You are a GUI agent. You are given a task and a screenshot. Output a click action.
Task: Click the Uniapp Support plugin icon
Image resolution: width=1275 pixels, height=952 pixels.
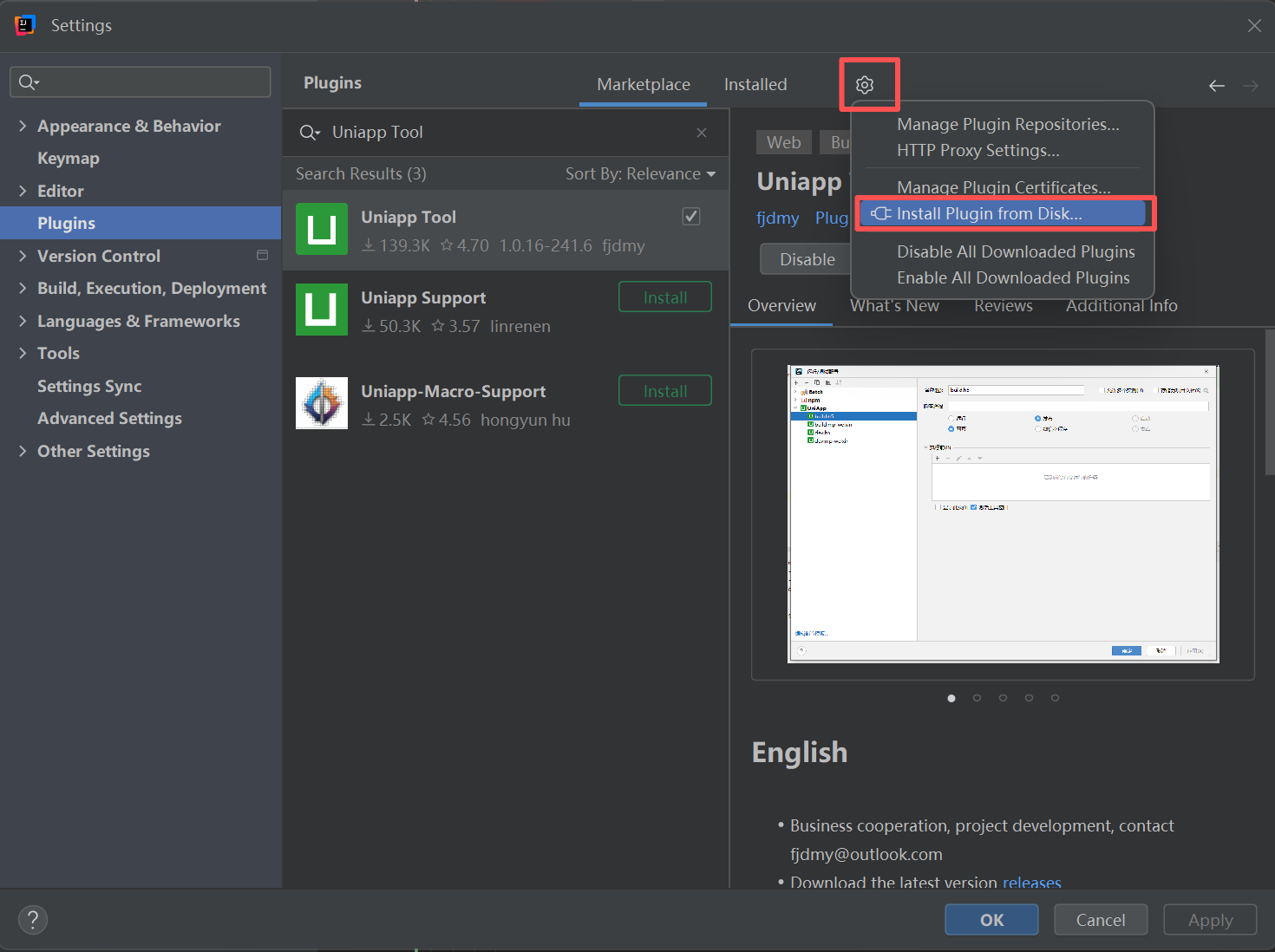coord(322,310)
